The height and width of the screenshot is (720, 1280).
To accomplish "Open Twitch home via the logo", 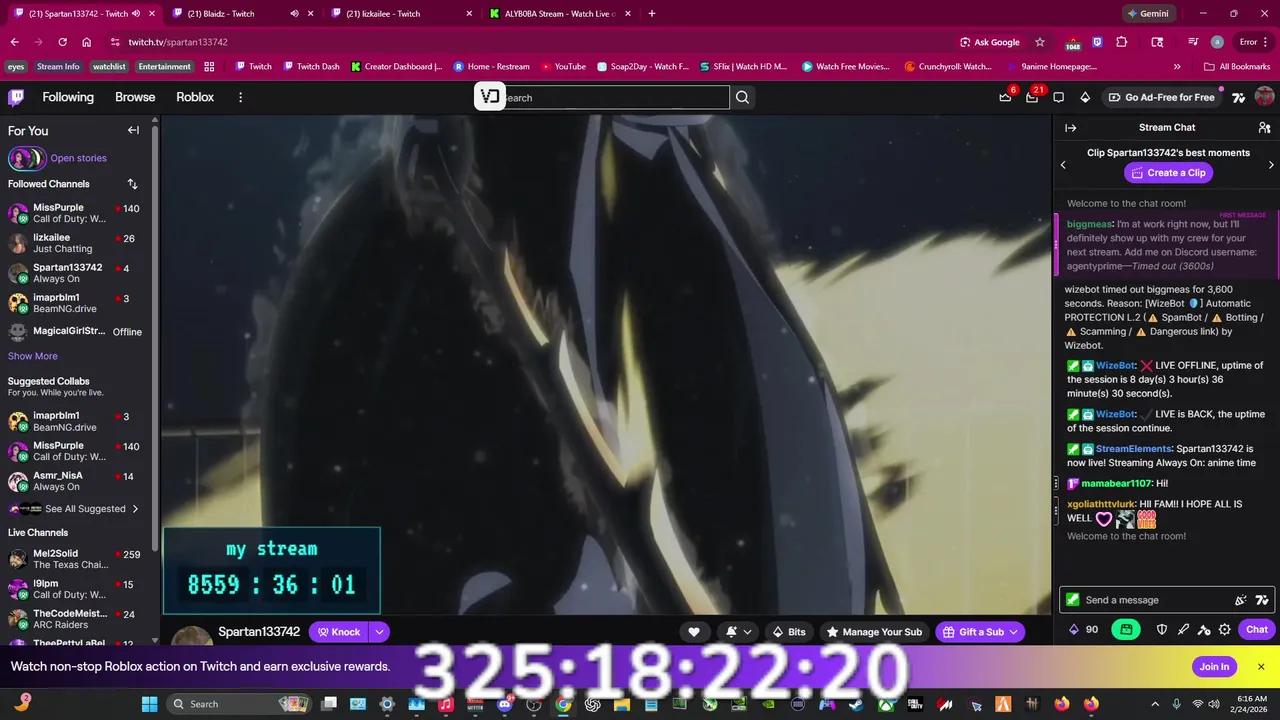I will [16, 97].
